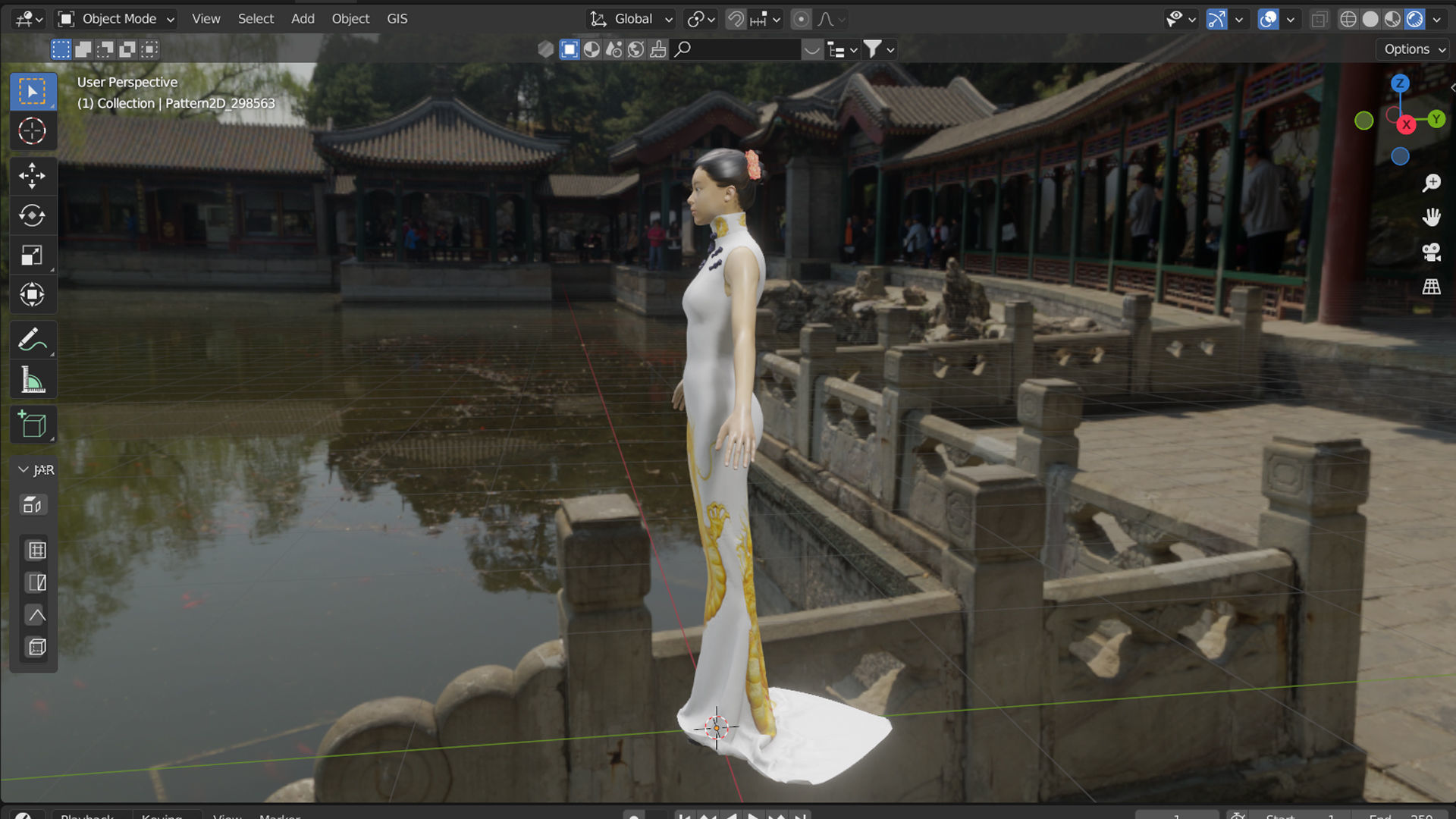Click the negative-Z blue gizmo circle

1400,156
